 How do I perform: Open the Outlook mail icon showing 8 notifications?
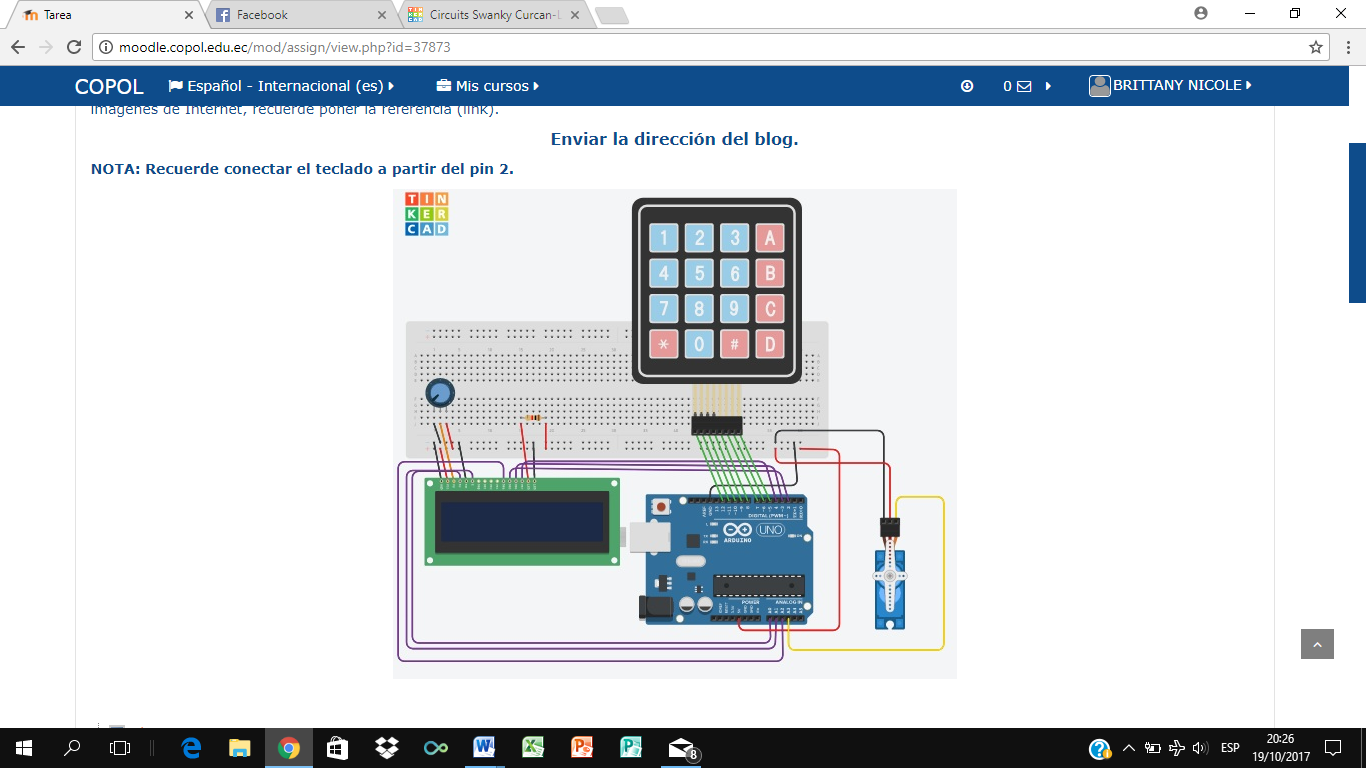pyautogui.click(x=679, y=747)
